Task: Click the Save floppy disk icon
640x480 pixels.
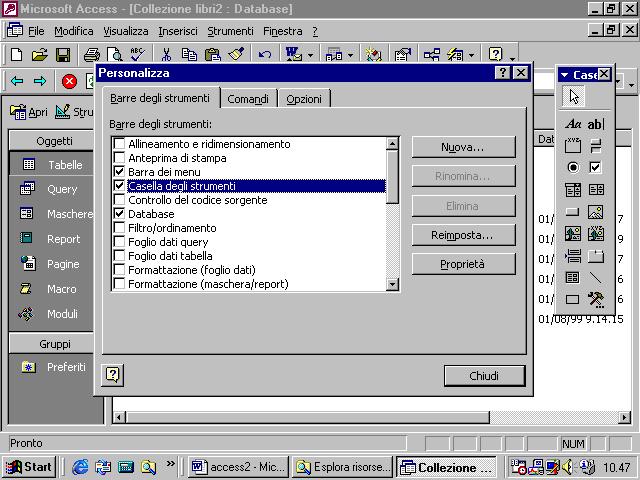Action: [63, 55]
